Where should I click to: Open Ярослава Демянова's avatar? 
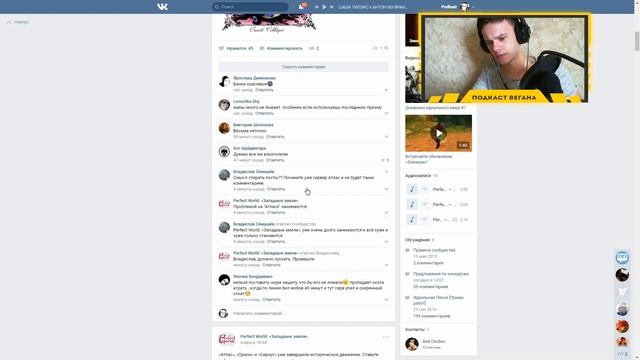tap(224, 81)
